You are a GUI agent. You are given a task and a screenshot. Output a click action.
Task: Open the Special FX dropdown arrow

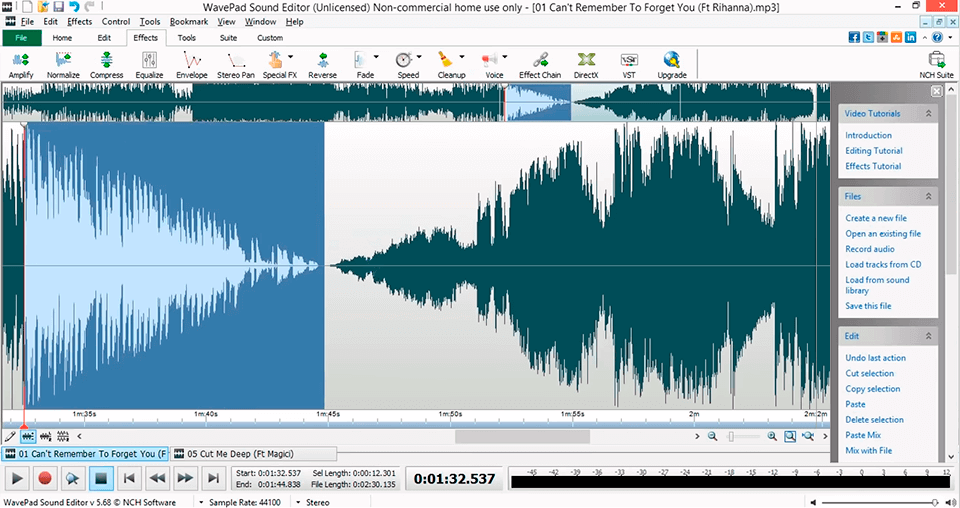(290, 57)
